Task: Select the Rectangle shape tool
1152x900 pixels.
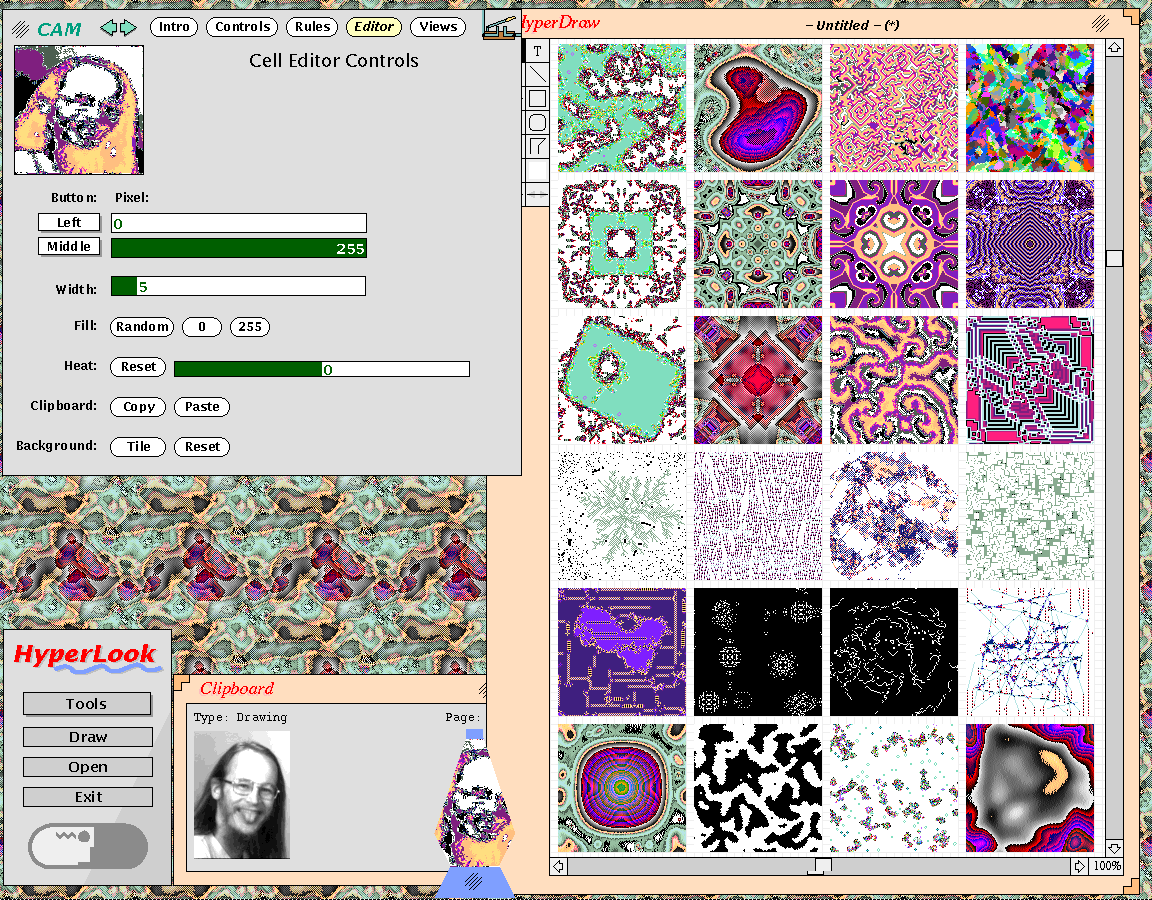Action: pos(537,99)
